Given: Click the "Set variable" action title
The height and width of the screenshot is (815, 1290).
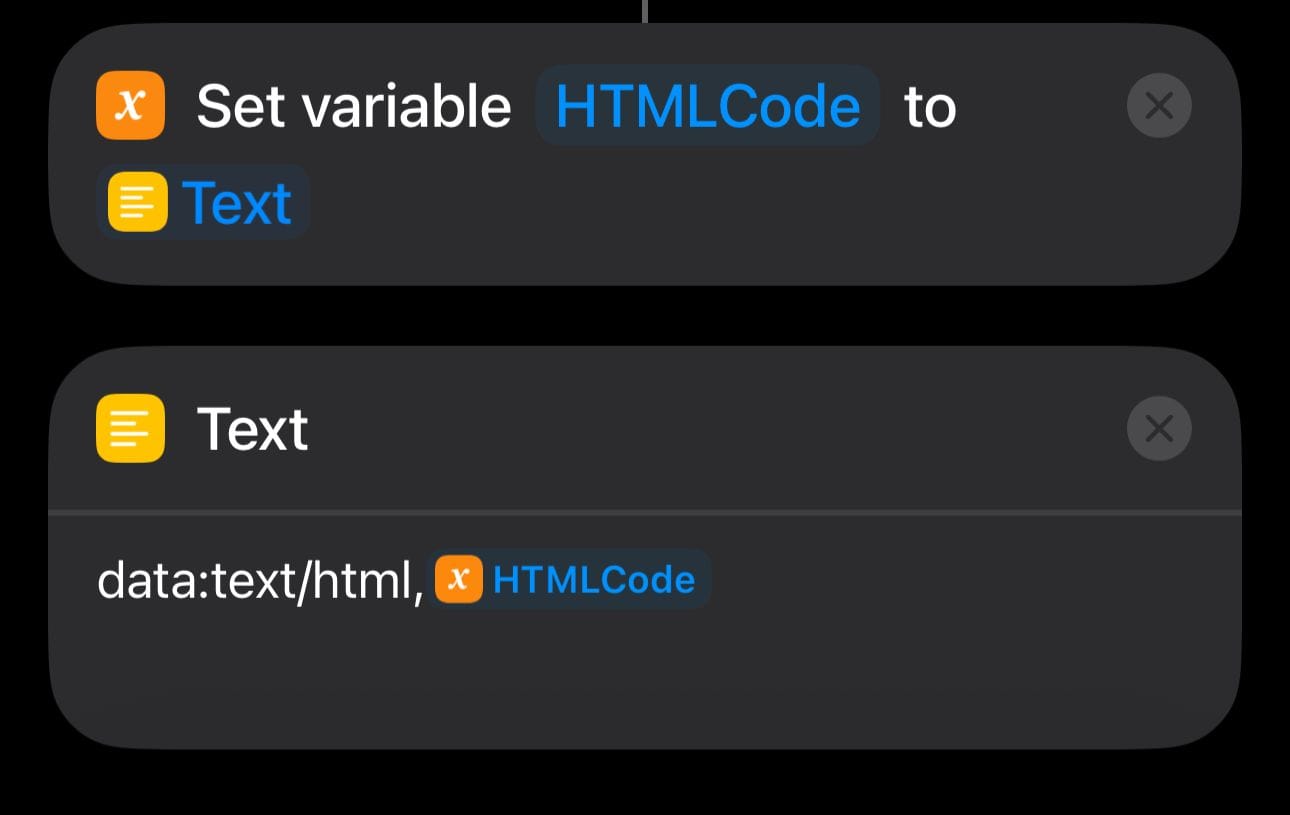Looking at the screenshot, I should point(353,106).
